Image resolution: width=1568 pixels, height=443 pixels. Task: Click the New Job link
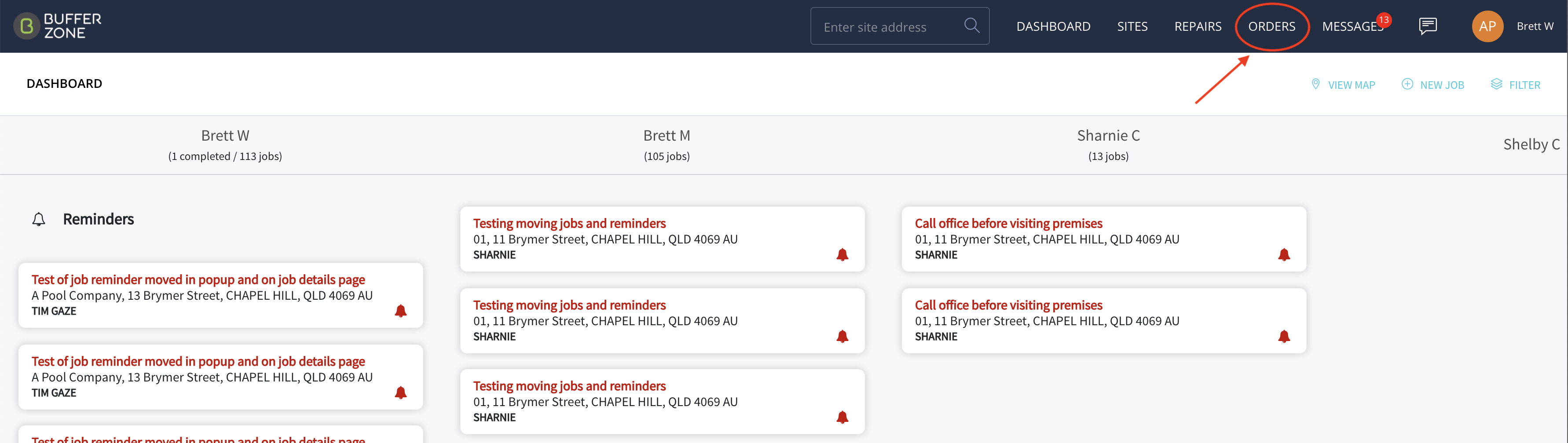point(1442,85)
